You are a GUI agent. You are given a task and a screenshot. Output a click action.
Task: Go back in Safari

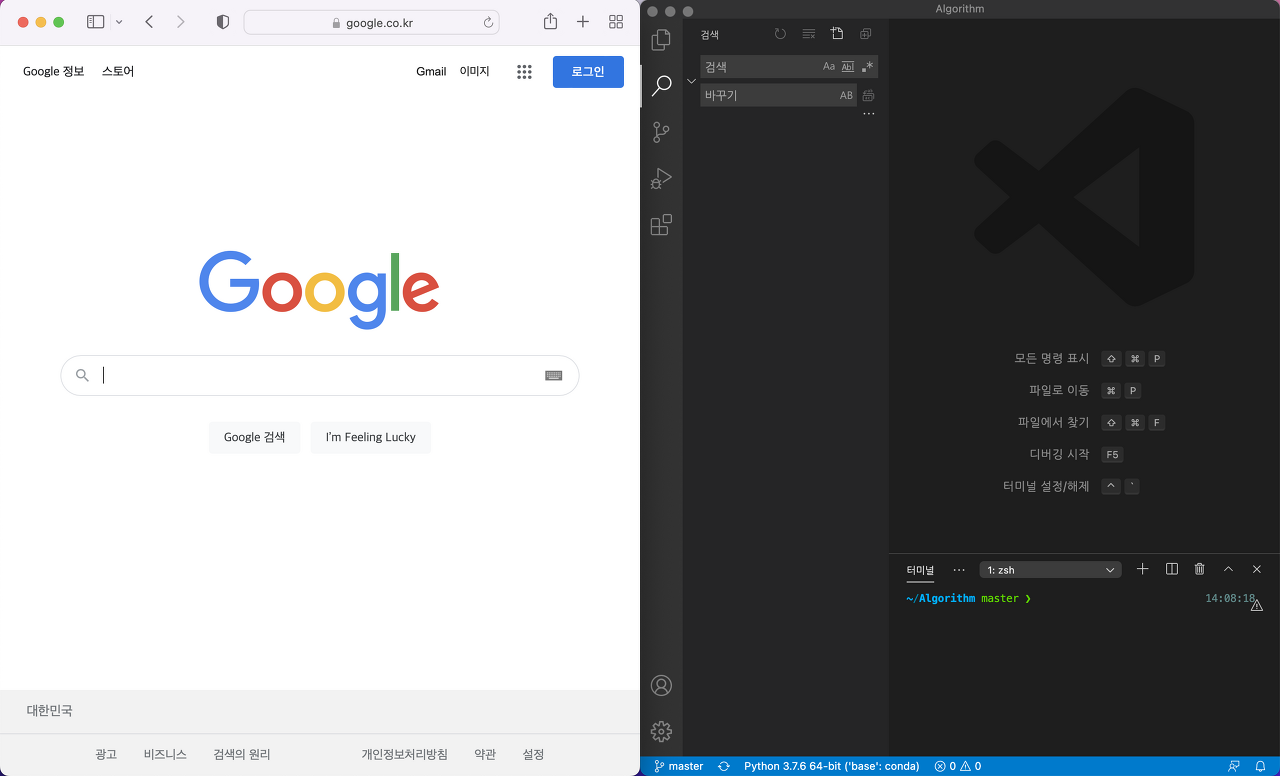pos(149,22)
